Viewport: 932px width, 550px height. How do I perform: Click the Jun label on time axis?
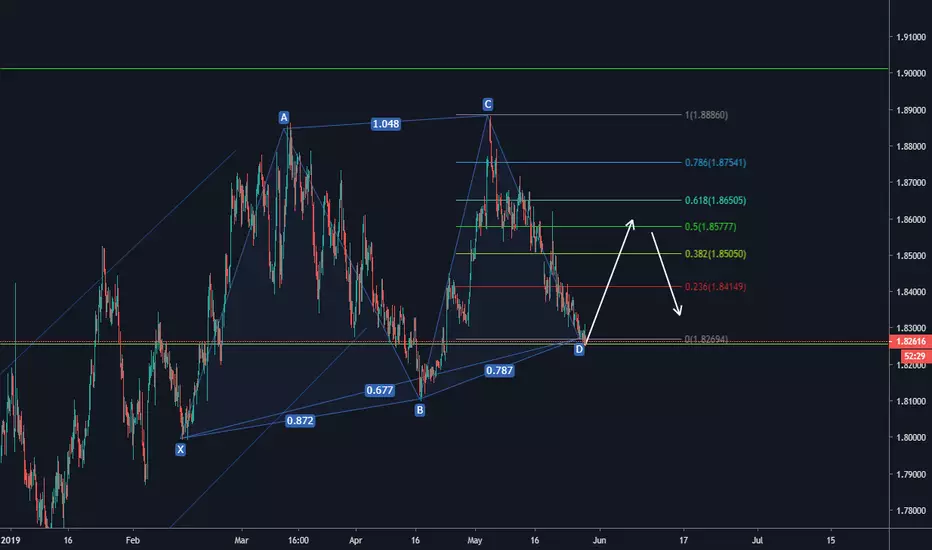coord(599,540)
